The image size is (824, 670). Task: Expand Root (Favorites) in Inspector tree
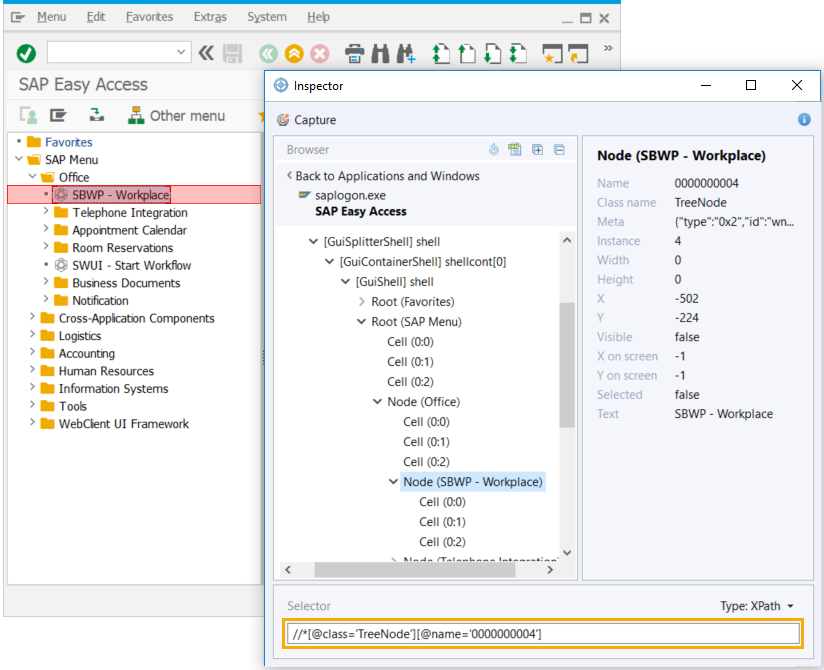click(362, 302)
